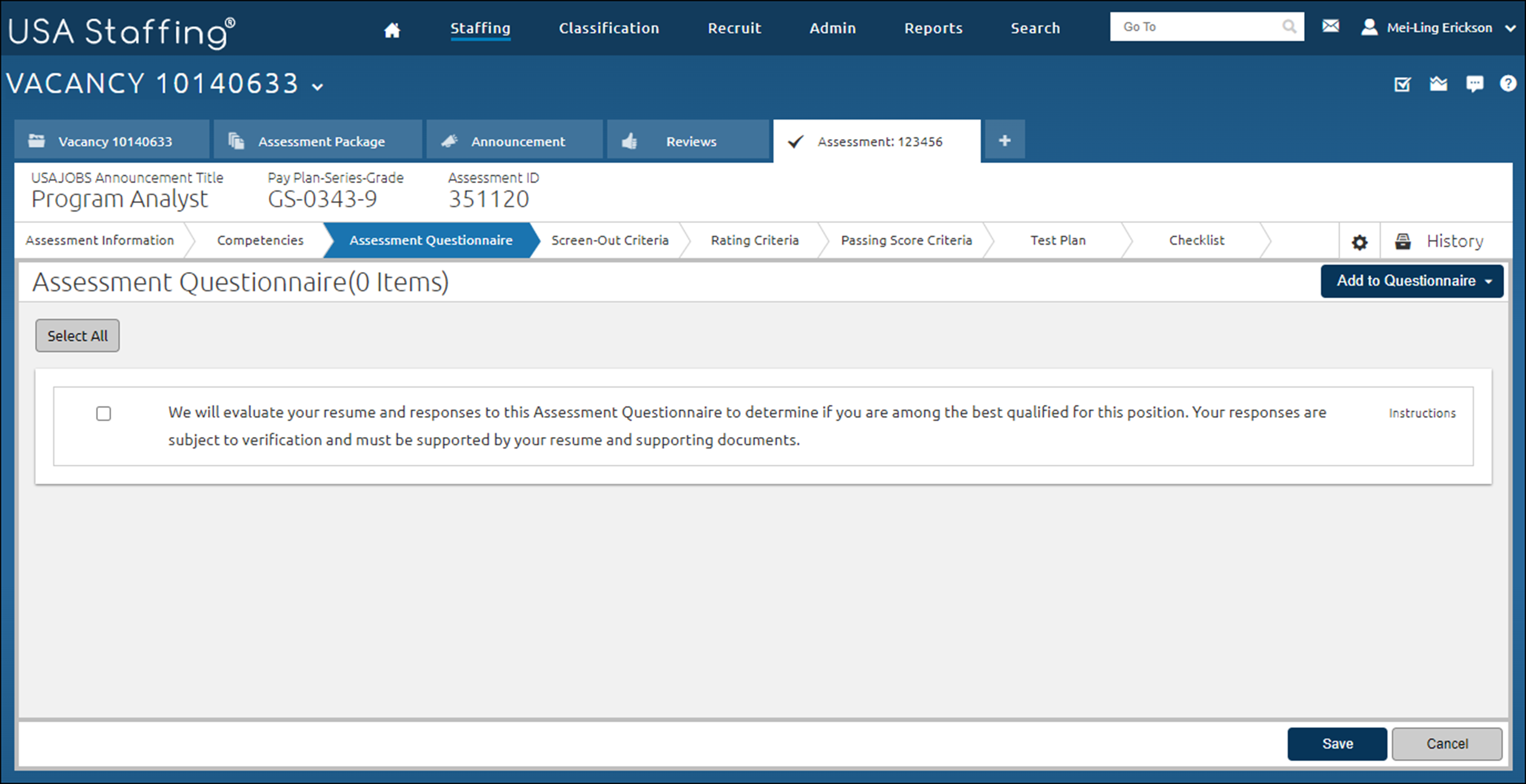Open the vacancy notes speech-bubble icon
This screenshot has width=1526, height=784.
coord(1475,84)
